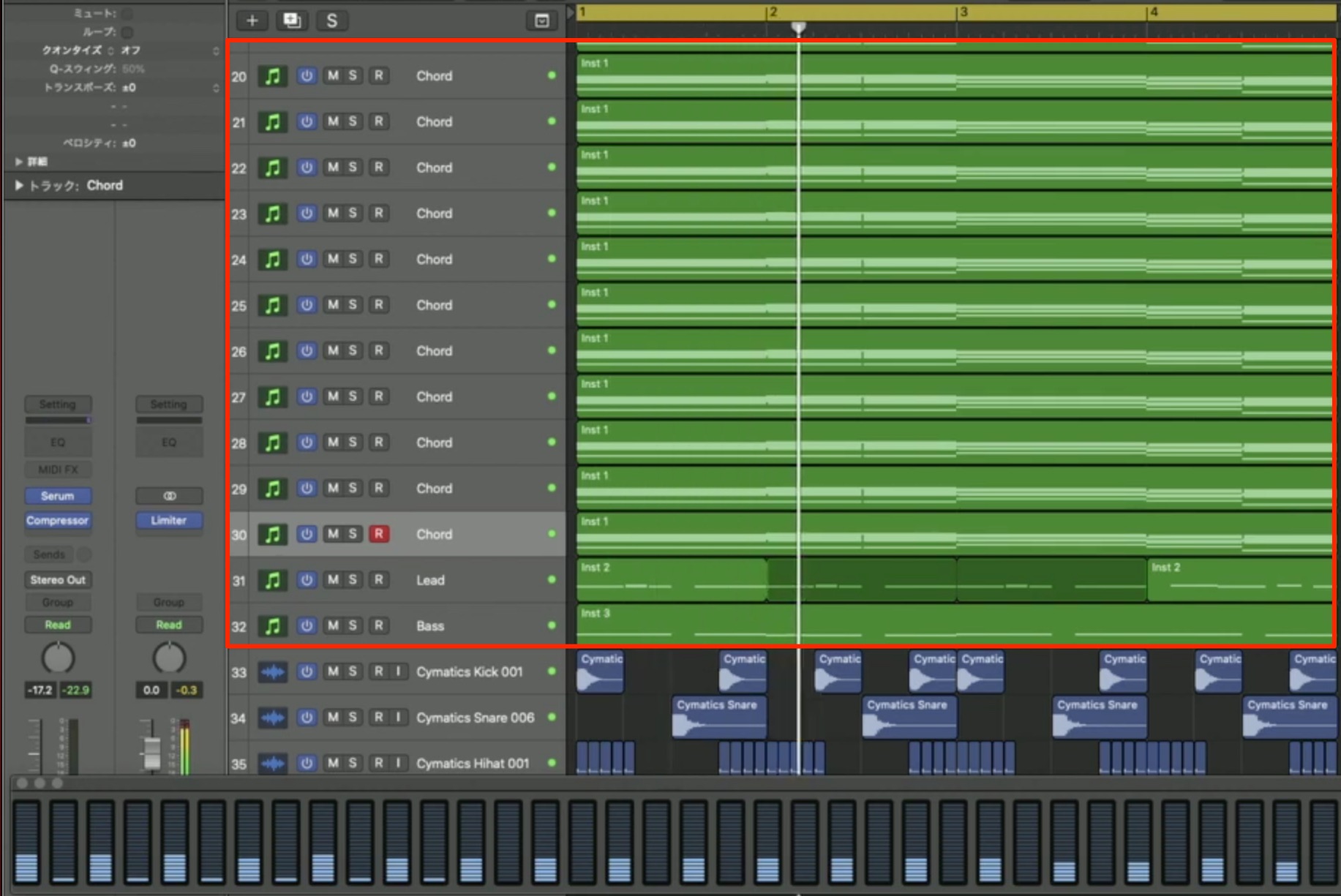
Task: Click audio waveform icon on Cymatics Hihat 001
Action: (x=272, y=763)
